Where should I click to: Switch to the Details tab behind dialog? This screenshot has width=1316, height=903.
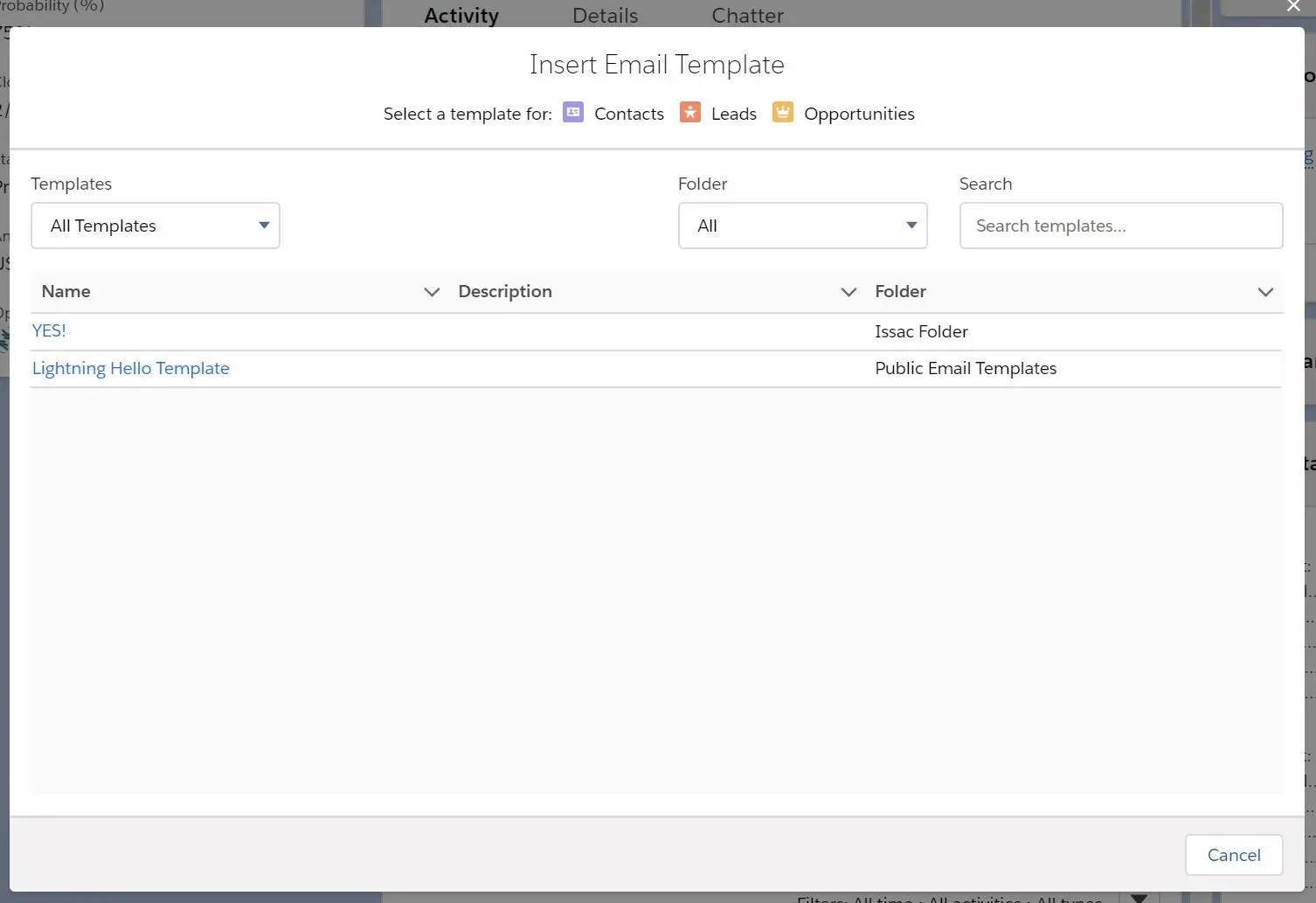coord(606,16)
